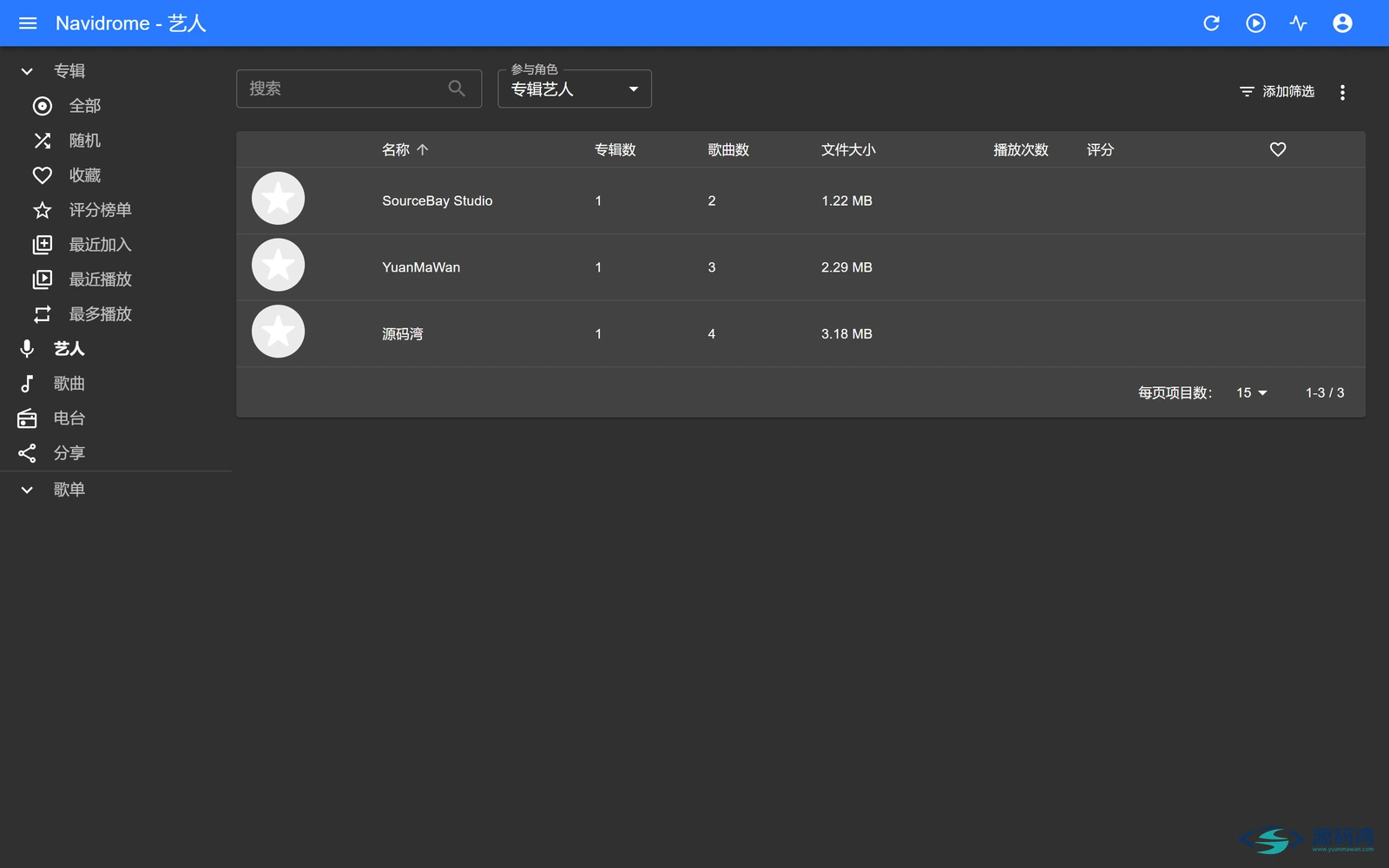Sort by 评分 rating column

(x=1100, y=149)
